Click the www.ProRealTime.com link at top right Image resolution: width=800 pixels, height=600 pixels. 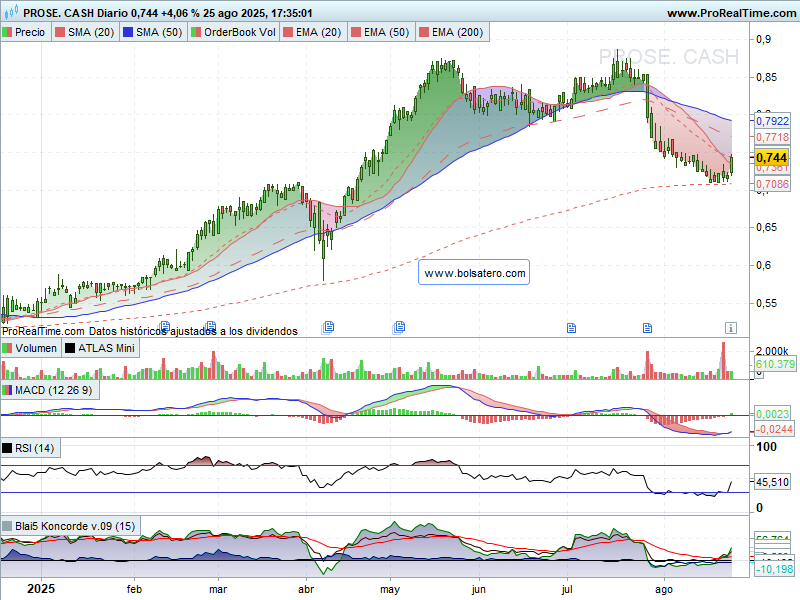[730, 13]
